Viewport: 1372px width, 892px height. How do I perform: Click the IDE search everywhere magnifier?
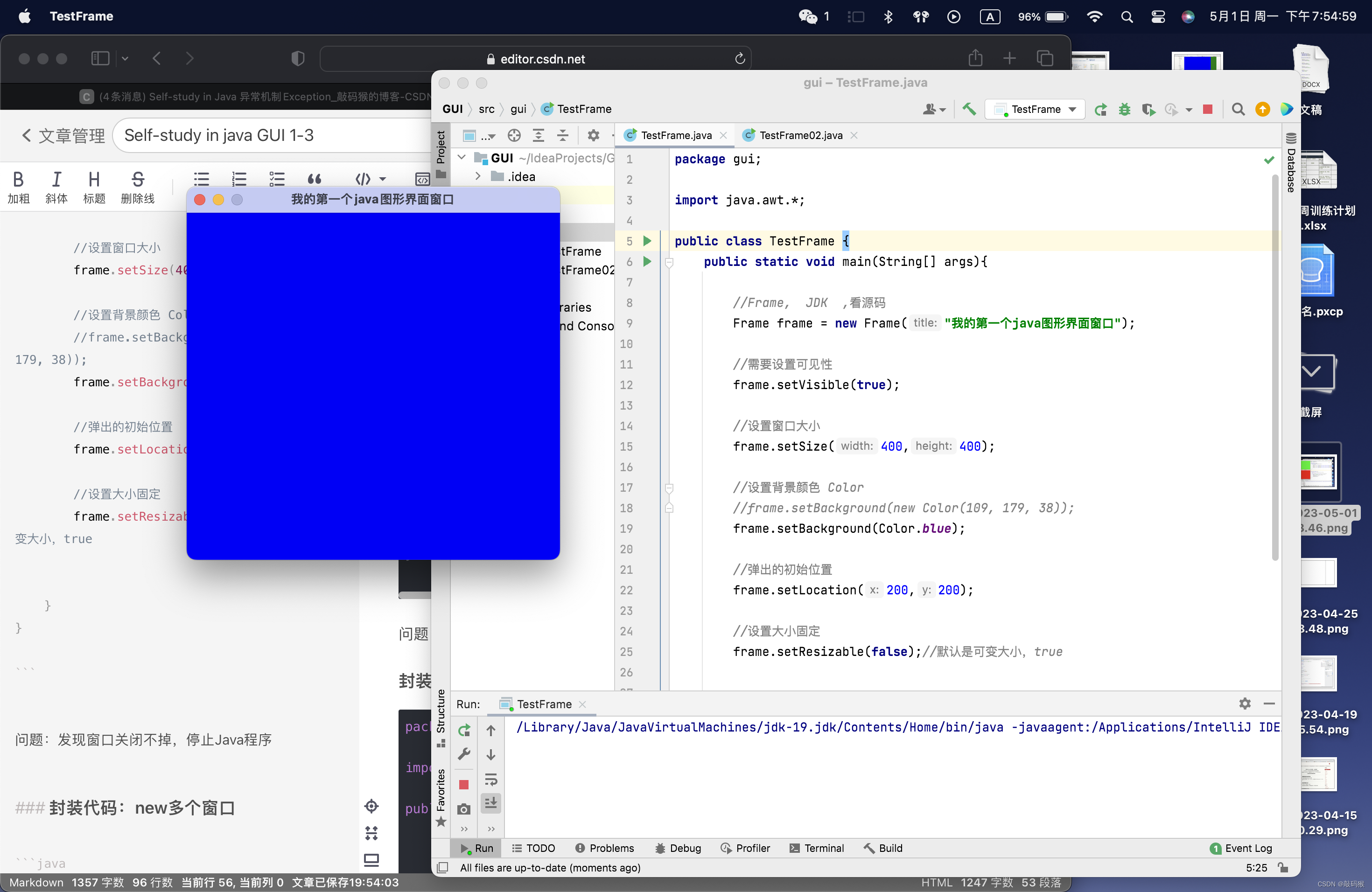click(x=1238, y=109)
